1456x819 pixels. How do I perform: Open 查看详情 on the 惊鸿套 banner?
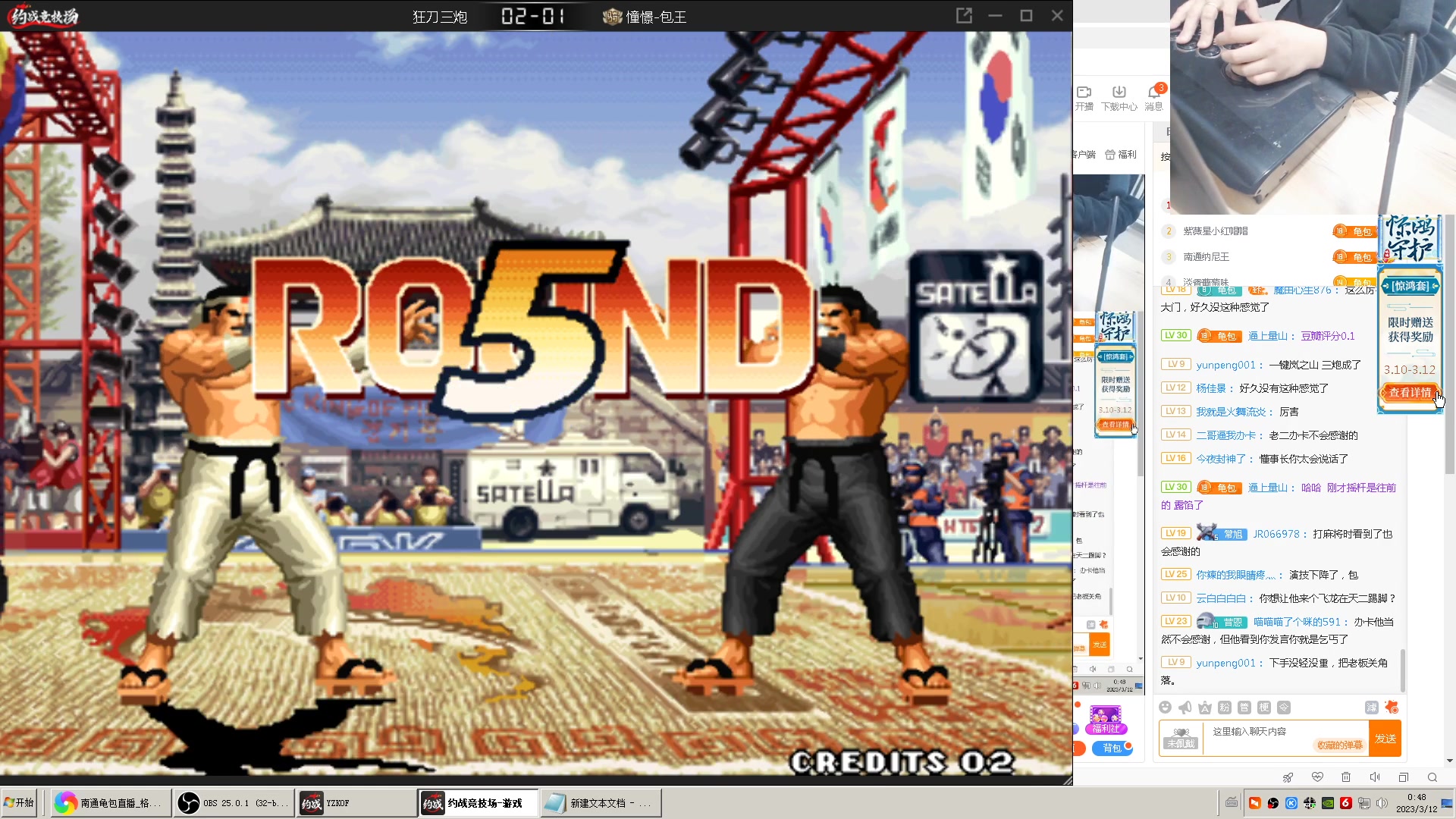pos(1410,393)
